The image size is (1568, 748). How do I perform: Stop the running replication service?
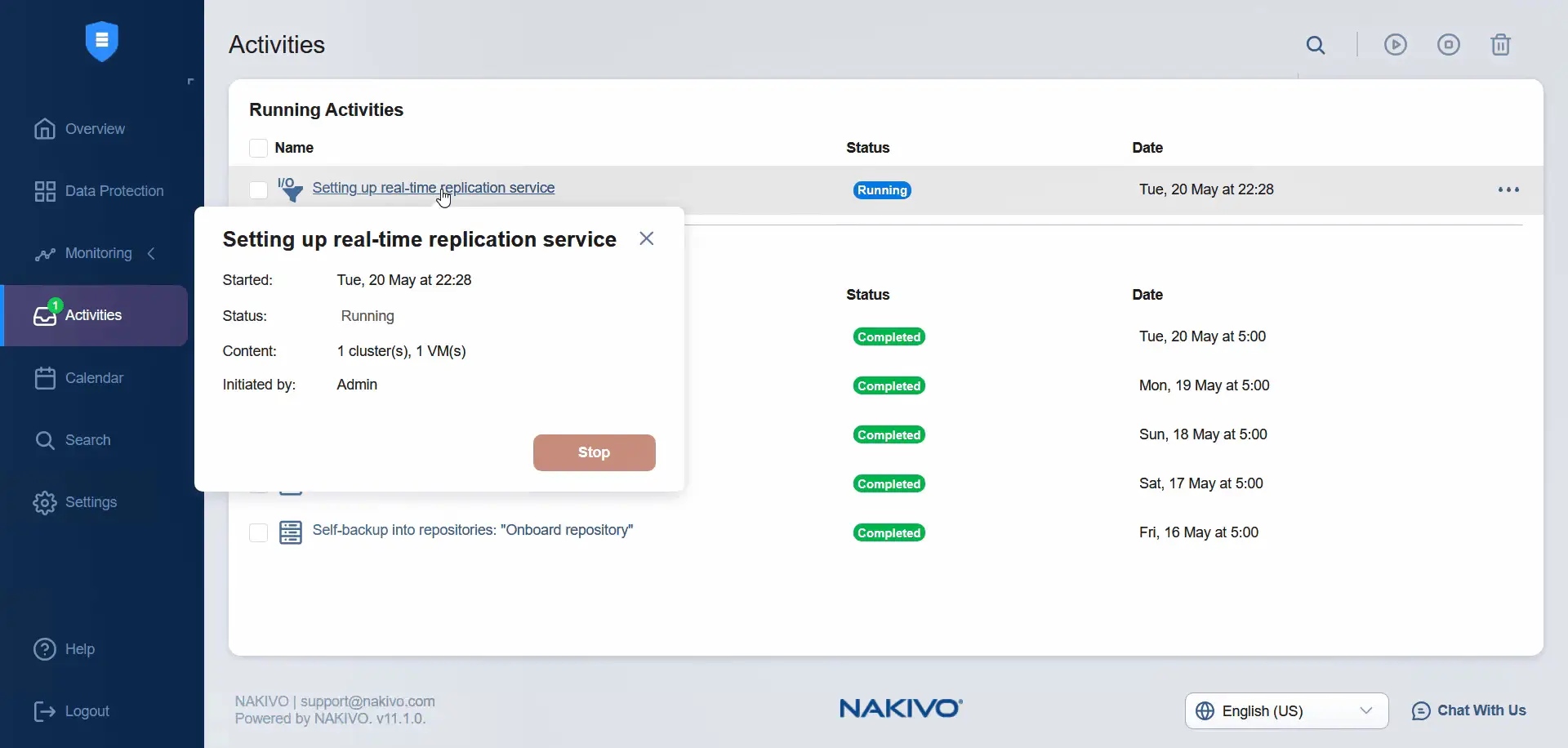pos(594,452)
